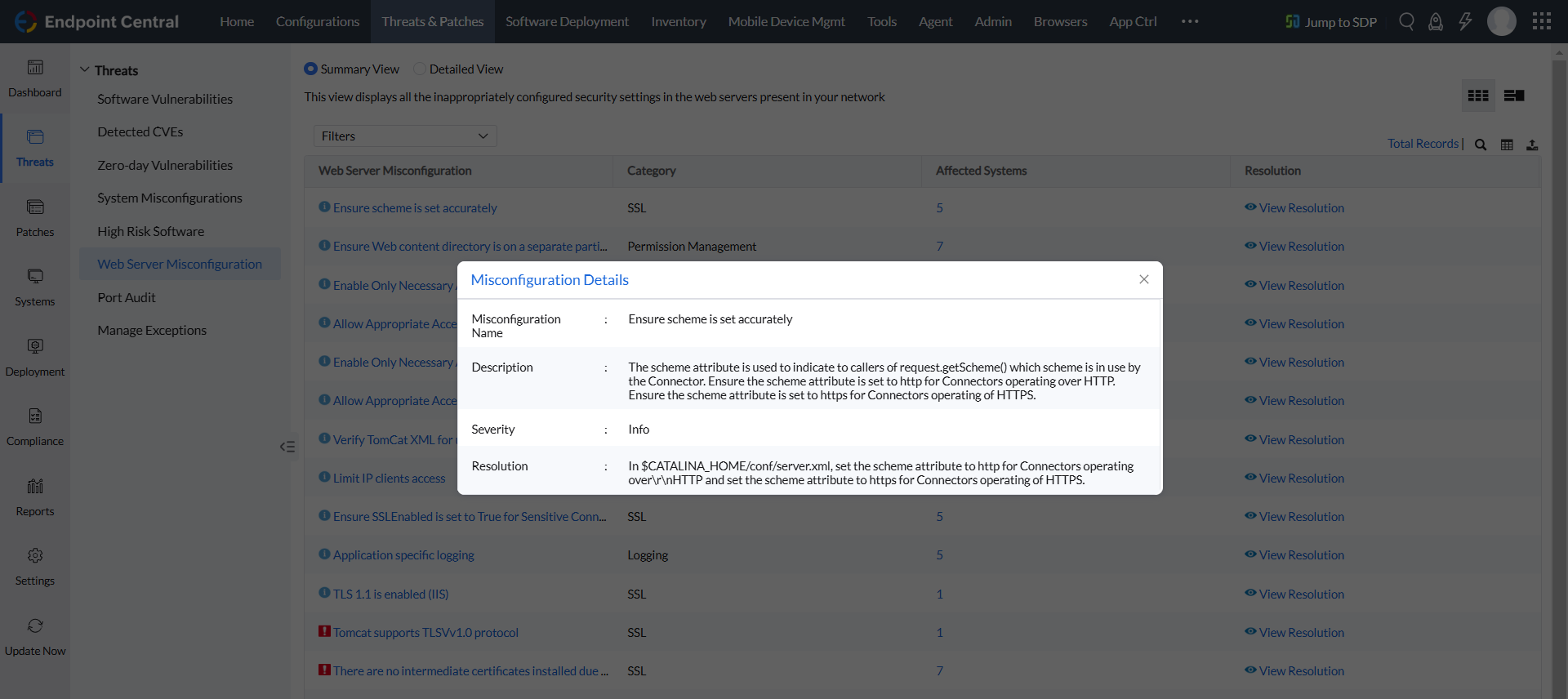Switch to the grid layout view icon
1568x699 pixels.
click(x=1477, y=96)
